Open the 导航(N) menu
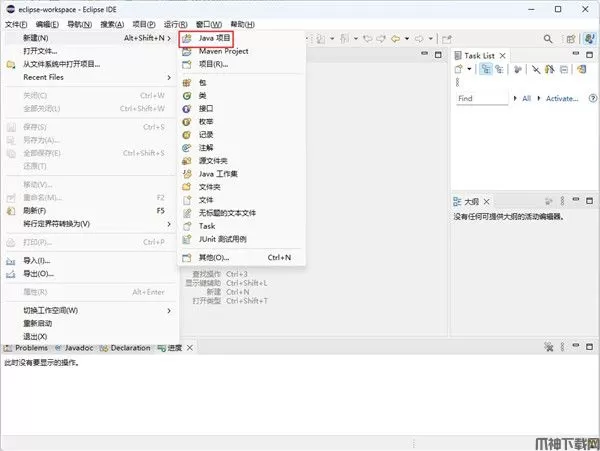Screen dimensions: 600x451 point(79,24)
